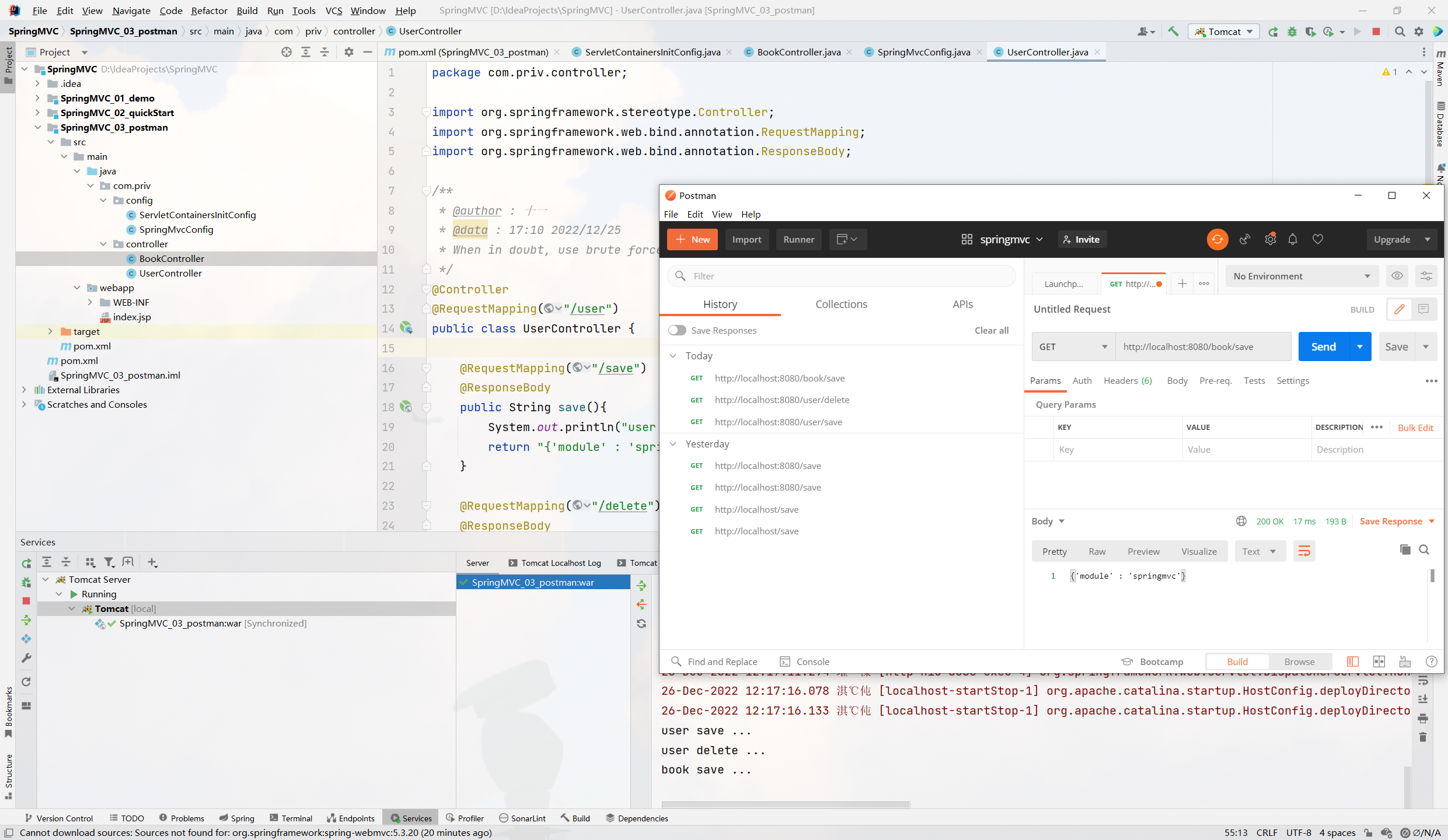Click the history Filter search field

coord(841,276)
